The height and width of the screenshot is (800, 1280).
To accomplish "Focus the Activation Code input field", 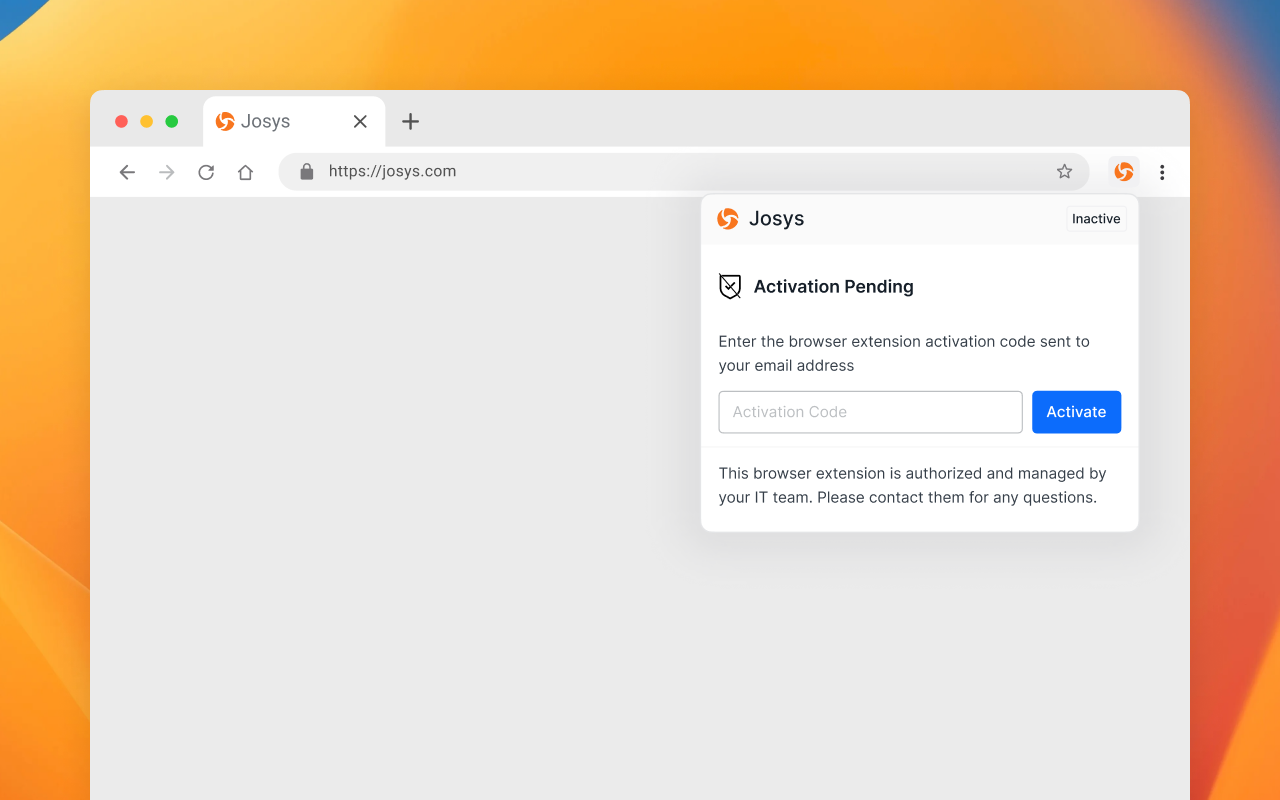I will (870, 412).
